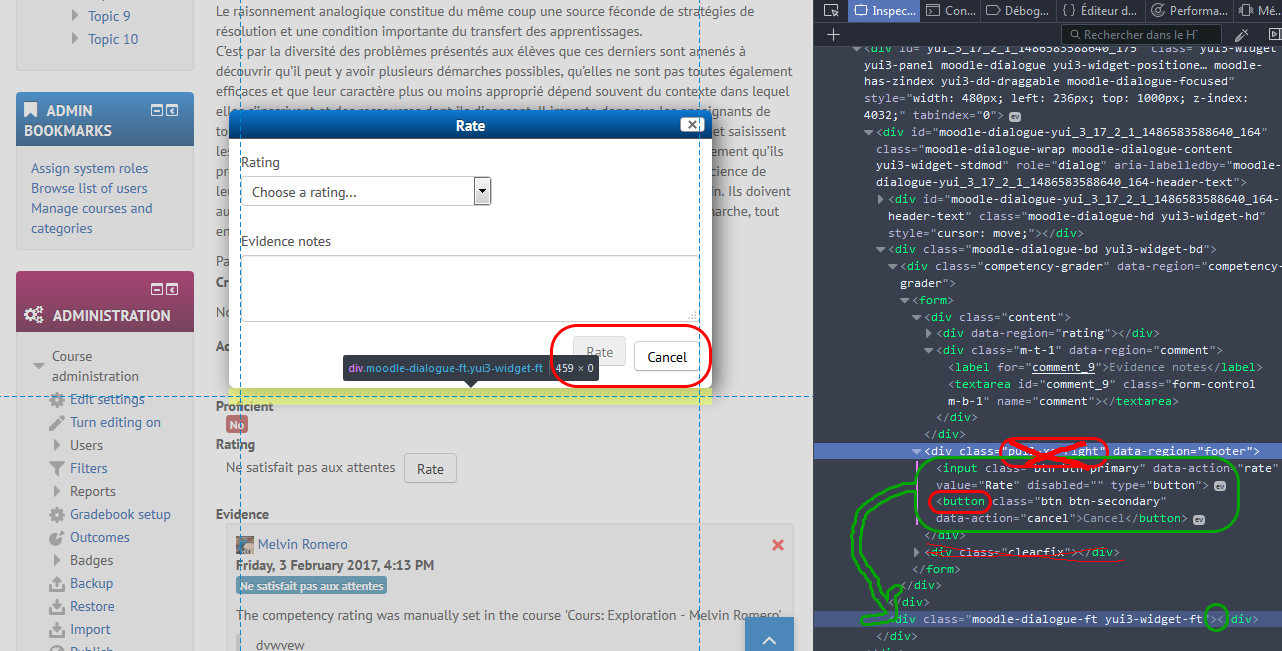
Task: Click the gear icon beside Edit settings
Action: point(58,399)
